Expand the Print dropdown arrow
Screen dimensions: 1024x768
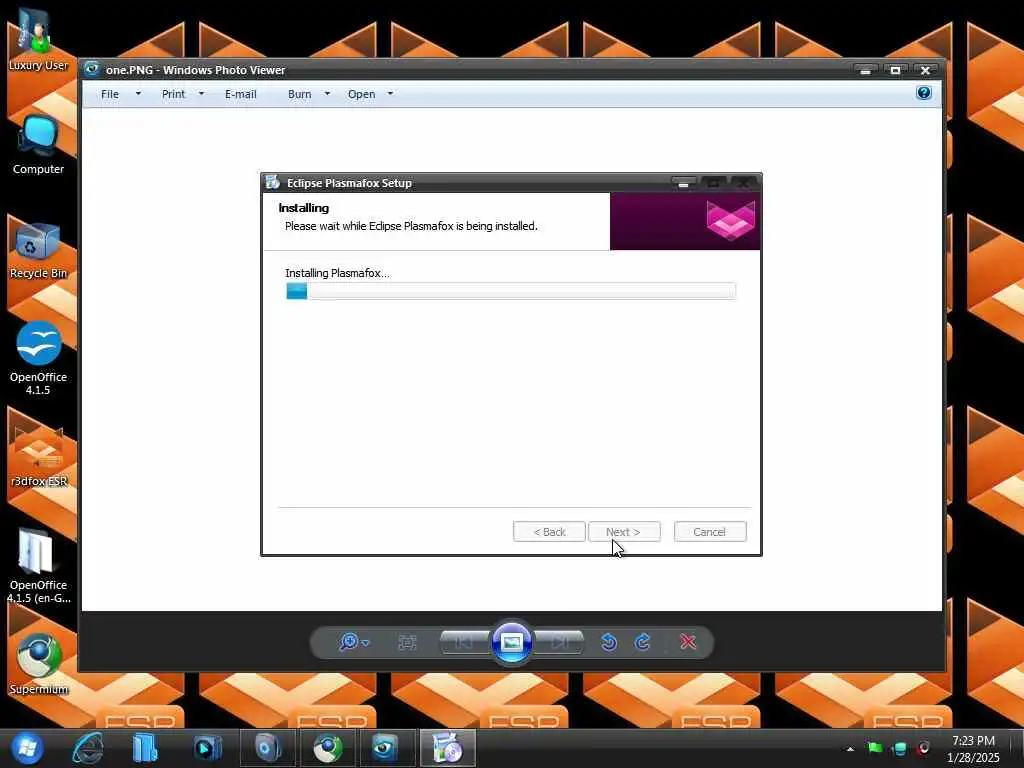pyautogui.click(x=201, y=94)
